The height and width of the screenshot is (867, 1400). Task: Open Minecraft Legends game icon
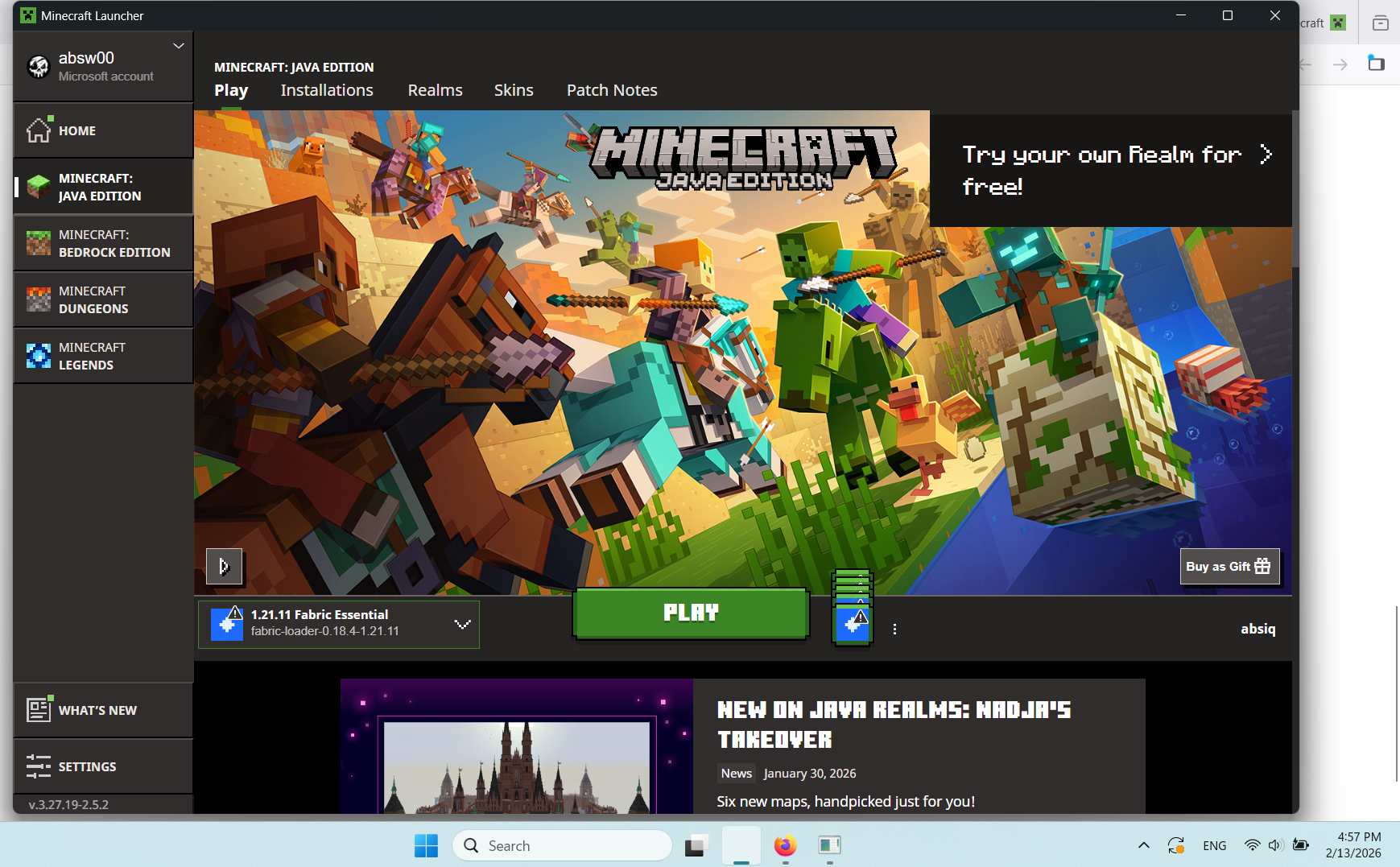(39, 356)
